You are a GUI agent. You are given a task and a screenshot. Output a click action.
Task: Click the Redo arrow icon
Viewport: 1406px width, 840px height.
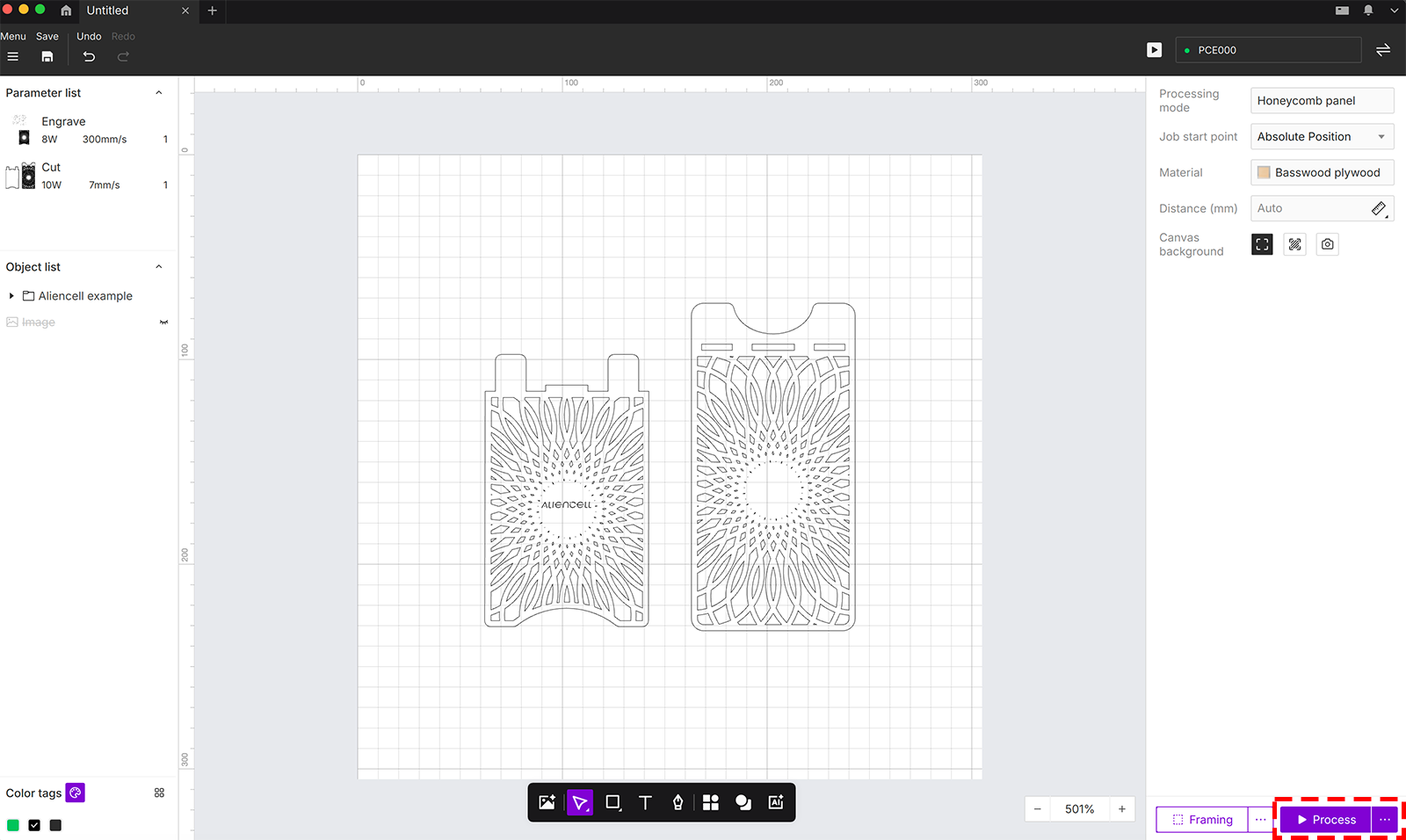point(123,56)
